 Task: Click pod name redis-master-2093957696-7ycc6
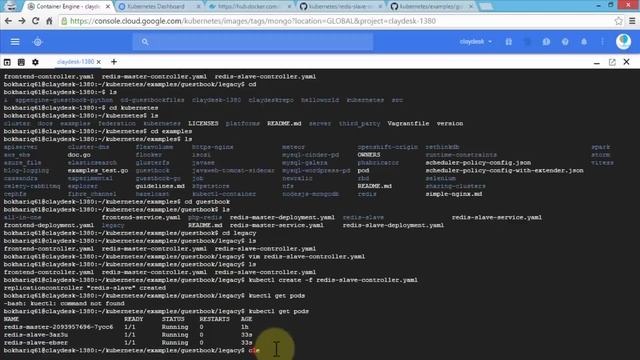[x=58, y=327]
